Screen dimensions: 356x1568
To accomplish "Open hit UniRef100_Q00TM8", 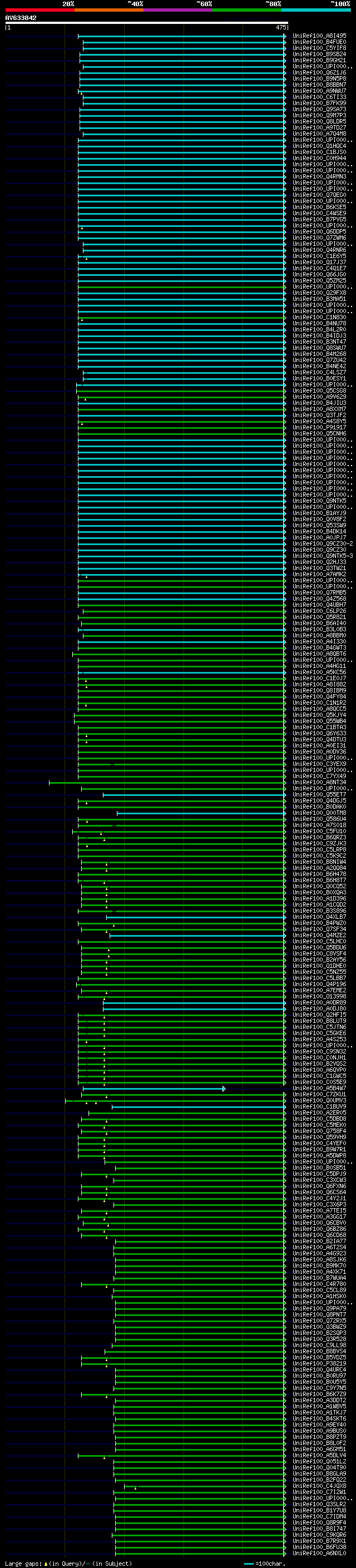I will pyautogui.click(x=319, y=813).
